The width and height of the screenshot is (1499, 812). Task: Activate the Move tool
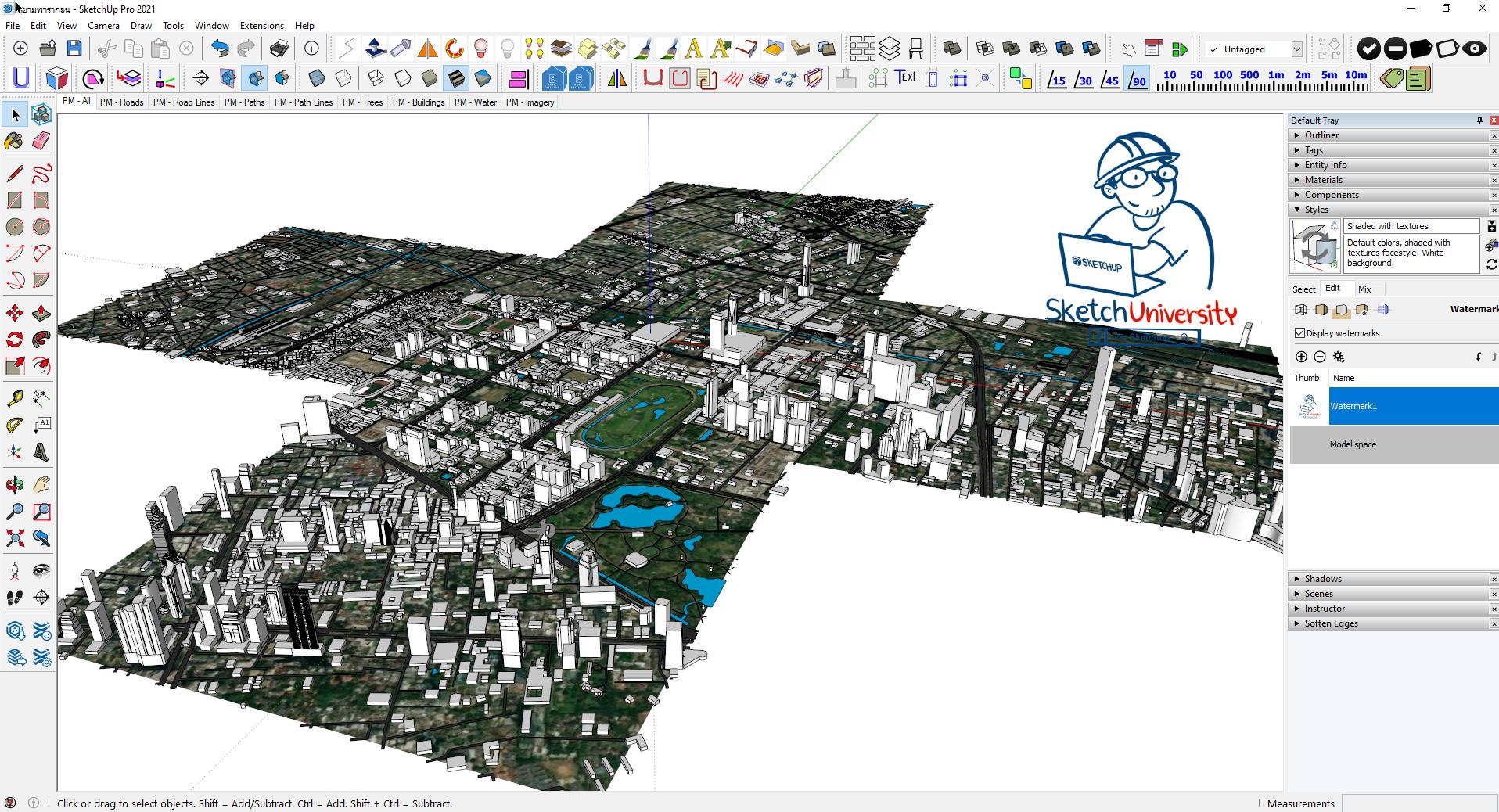tap(15, 313)
